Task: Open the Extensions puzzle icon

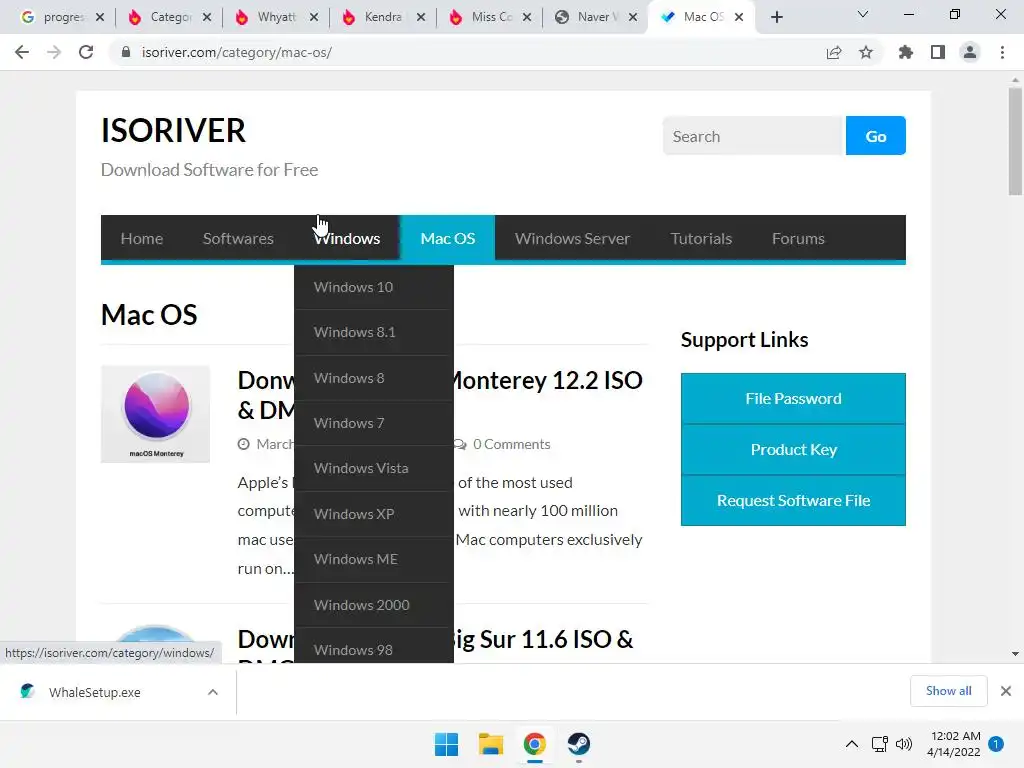Action: [x=906, y=52]
